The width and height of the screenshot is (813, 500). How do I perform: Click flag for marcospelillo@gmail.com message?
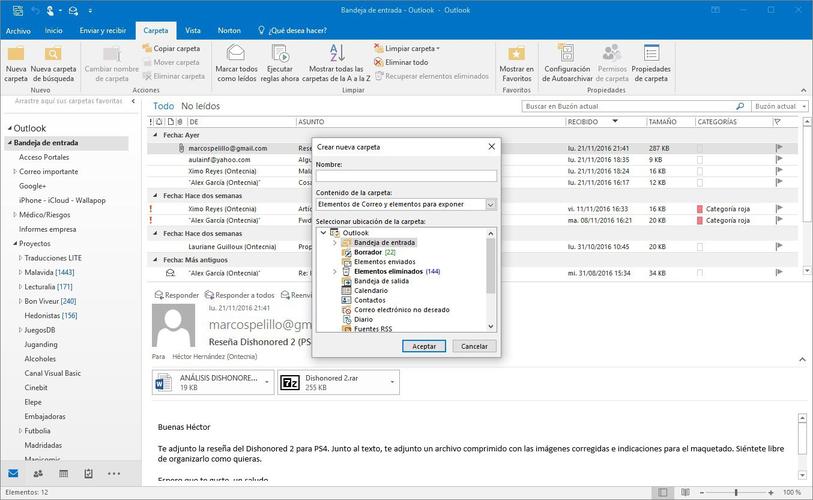778,148
